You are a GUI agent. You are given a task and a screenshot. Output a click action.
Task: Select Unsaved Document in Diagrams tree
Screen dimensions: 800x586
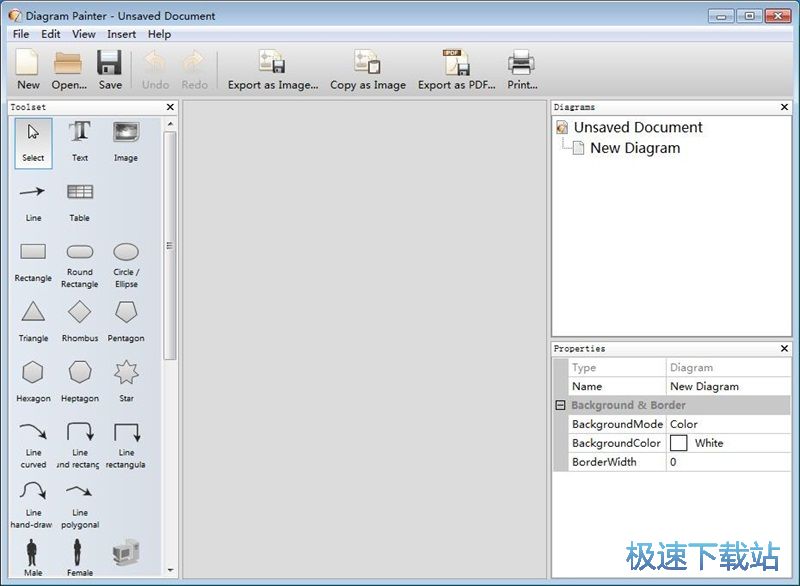coord(638,127)
